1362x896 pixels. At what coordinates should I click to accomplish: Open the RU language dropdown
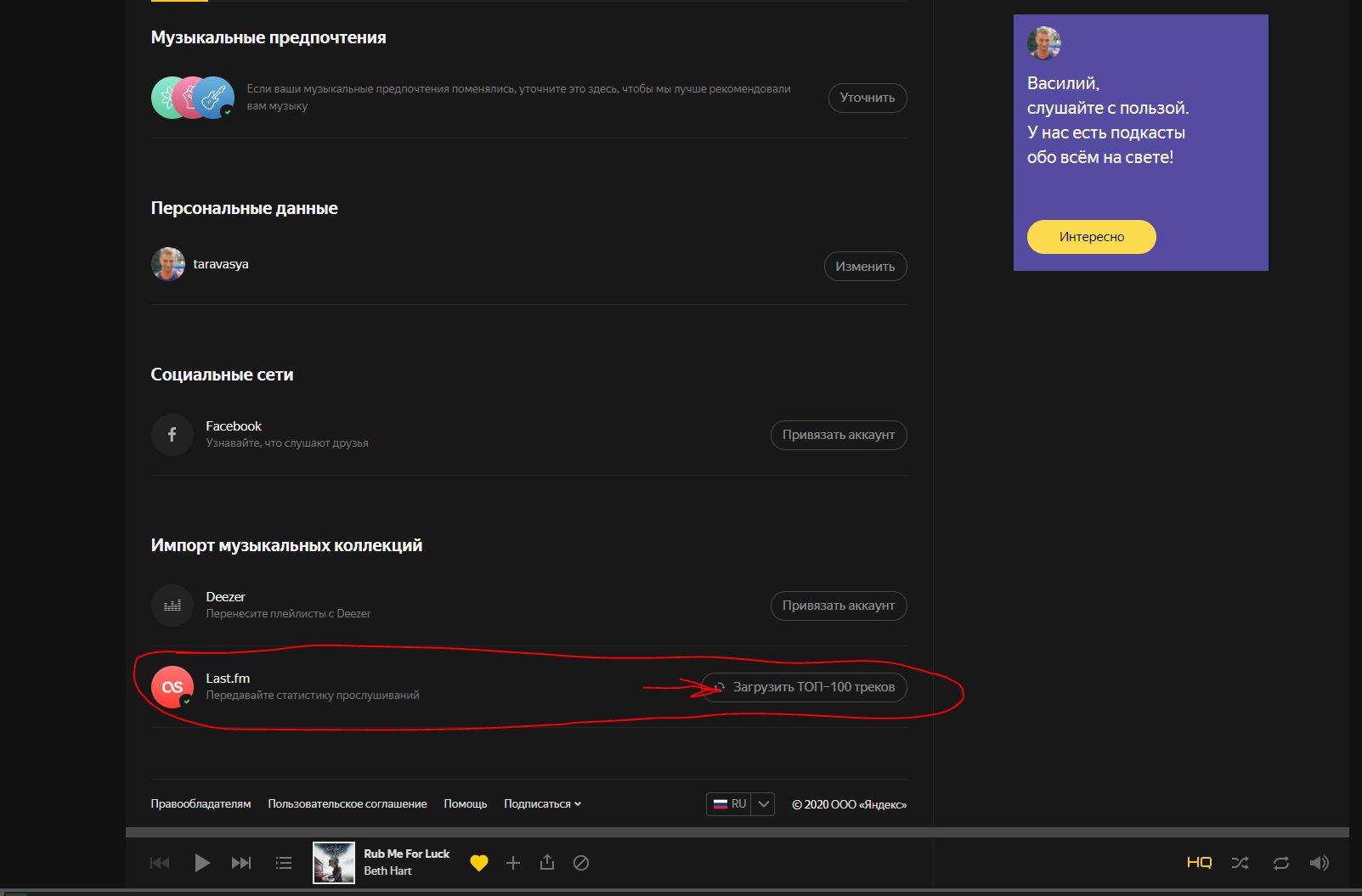[763, 803]
